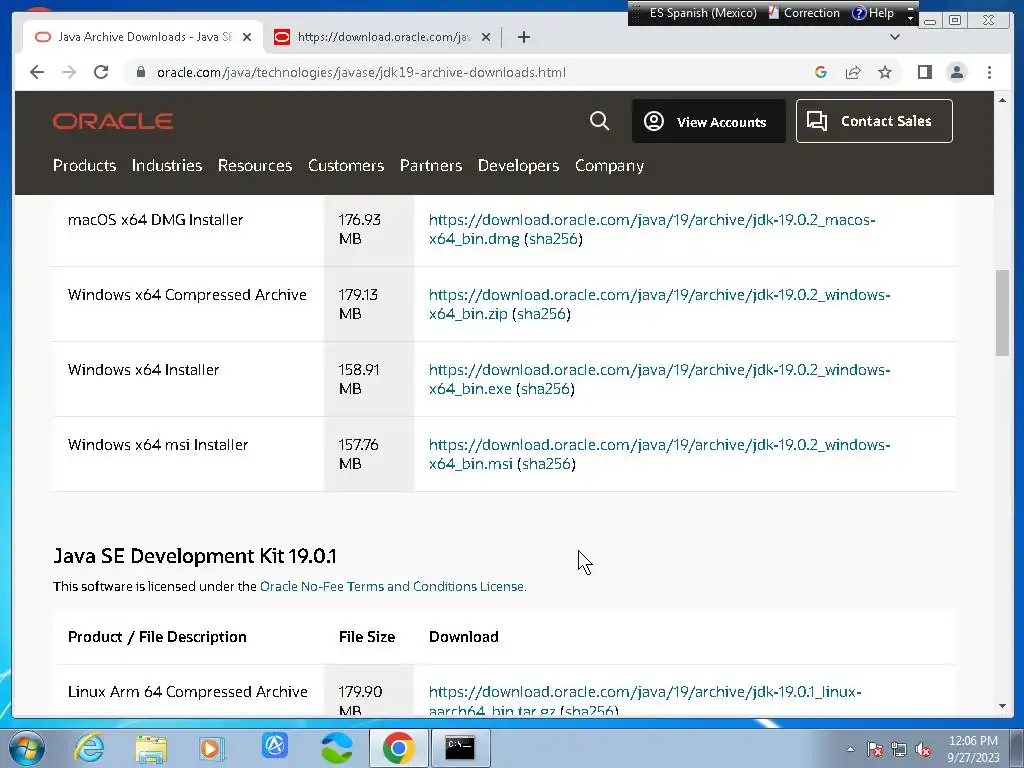Screen dimensions: 1024x768
Task: Open sha256 link for macOS dmg
Action: click(553, 239)
